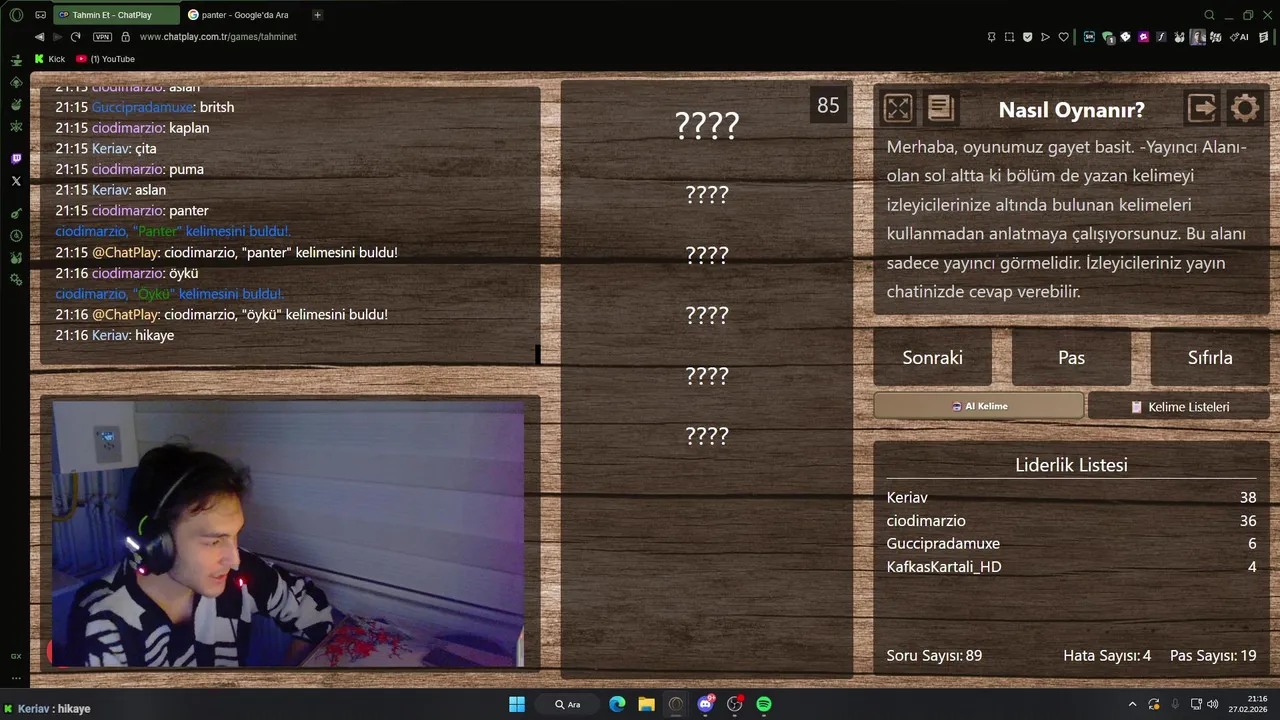Click Keriav in the Liderlik Listesi

click(907, 497)
